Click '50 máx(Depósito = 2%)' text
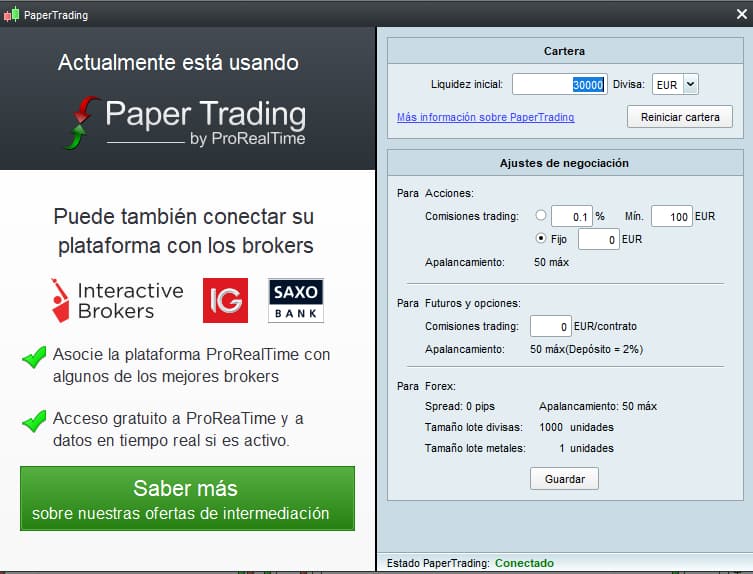This screenshot has width=753, height=574. click(586, 349)
